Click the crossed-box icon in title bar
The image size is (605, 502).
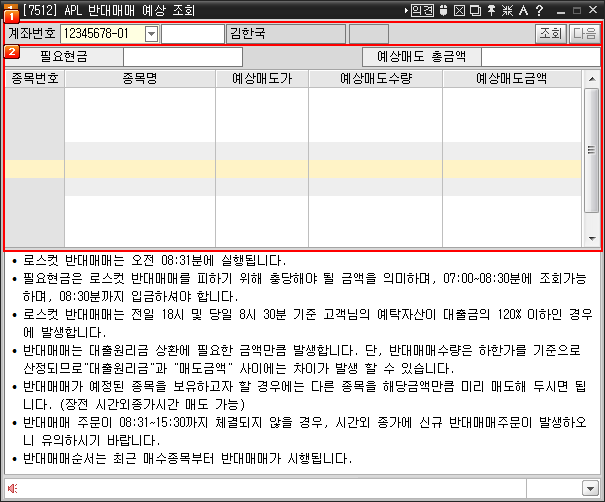coord(459,10)
